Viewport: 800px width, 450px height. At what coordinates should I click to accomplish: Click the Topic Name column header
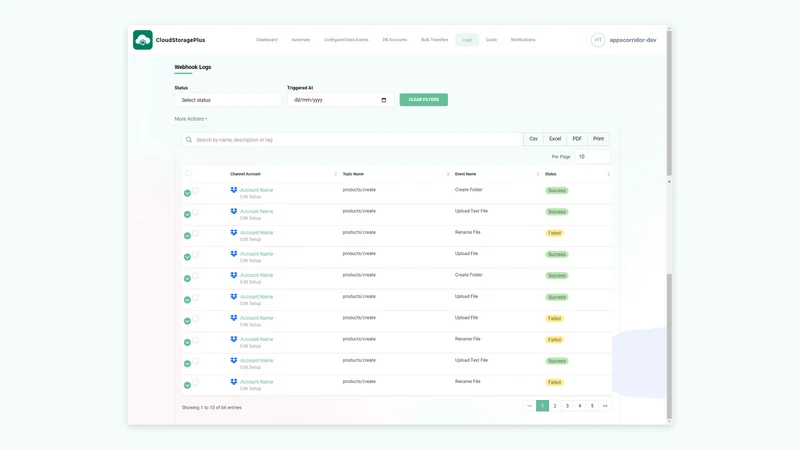click(x=353, y=174)
